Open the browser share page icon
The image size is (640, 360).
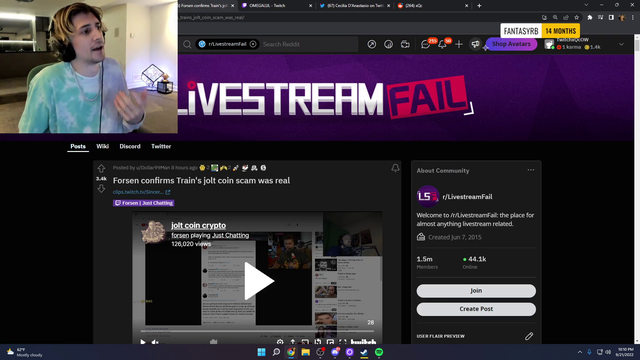(x=566, y=18)
